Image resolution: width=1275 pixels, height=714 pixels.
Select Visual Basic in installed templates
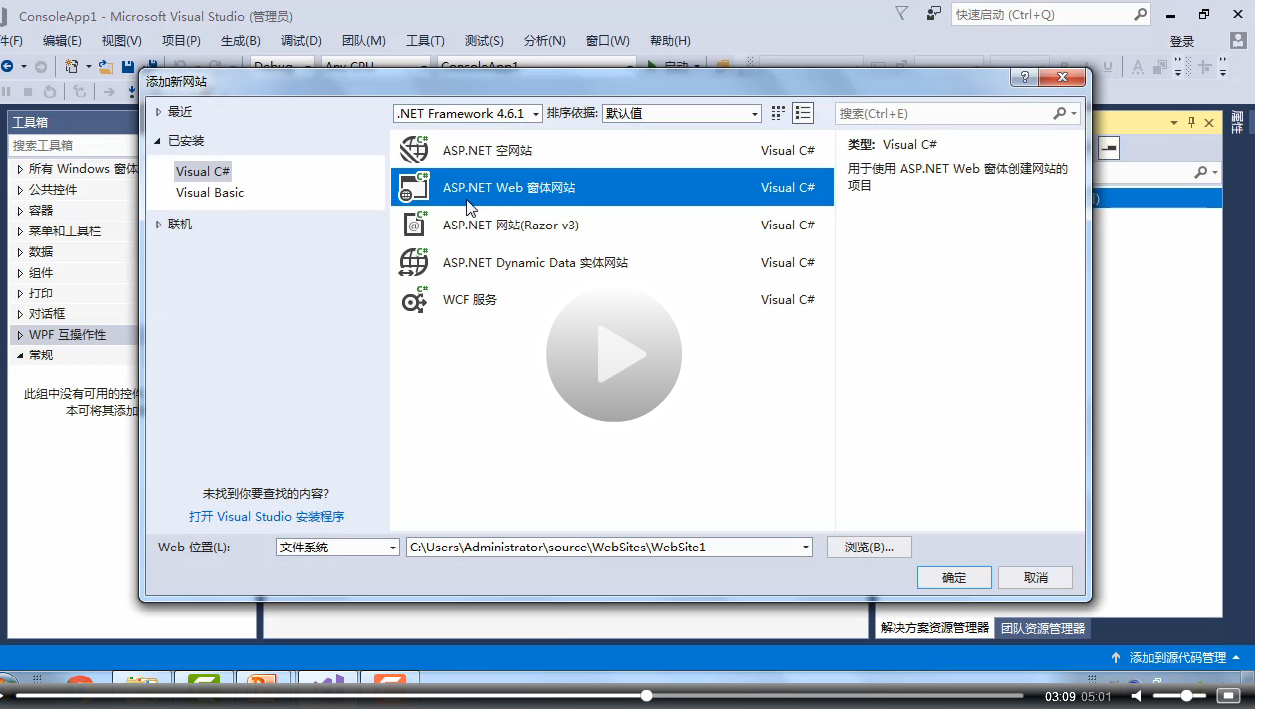(210, 192)
